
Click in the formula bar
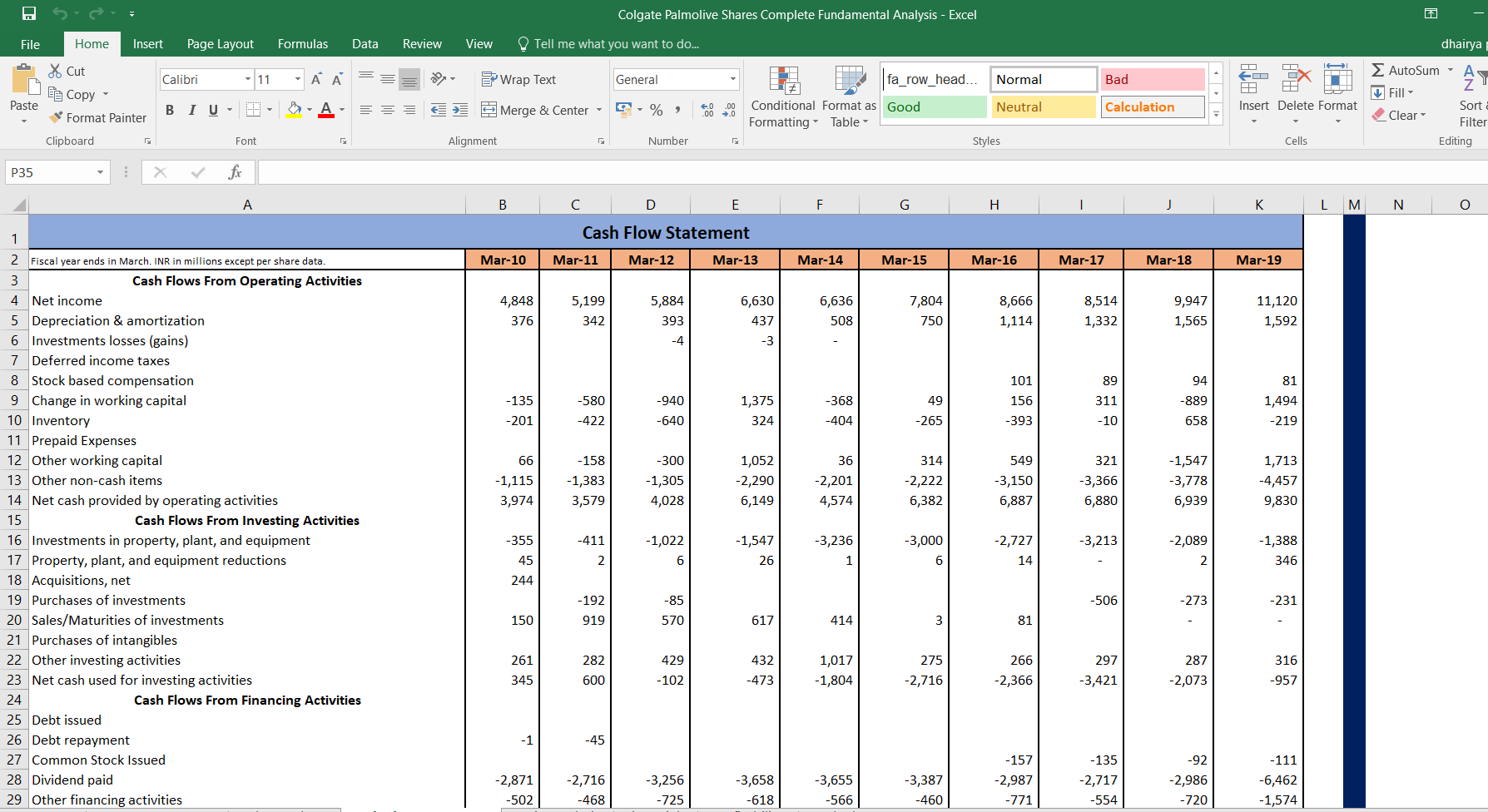[x=872, y=172]
